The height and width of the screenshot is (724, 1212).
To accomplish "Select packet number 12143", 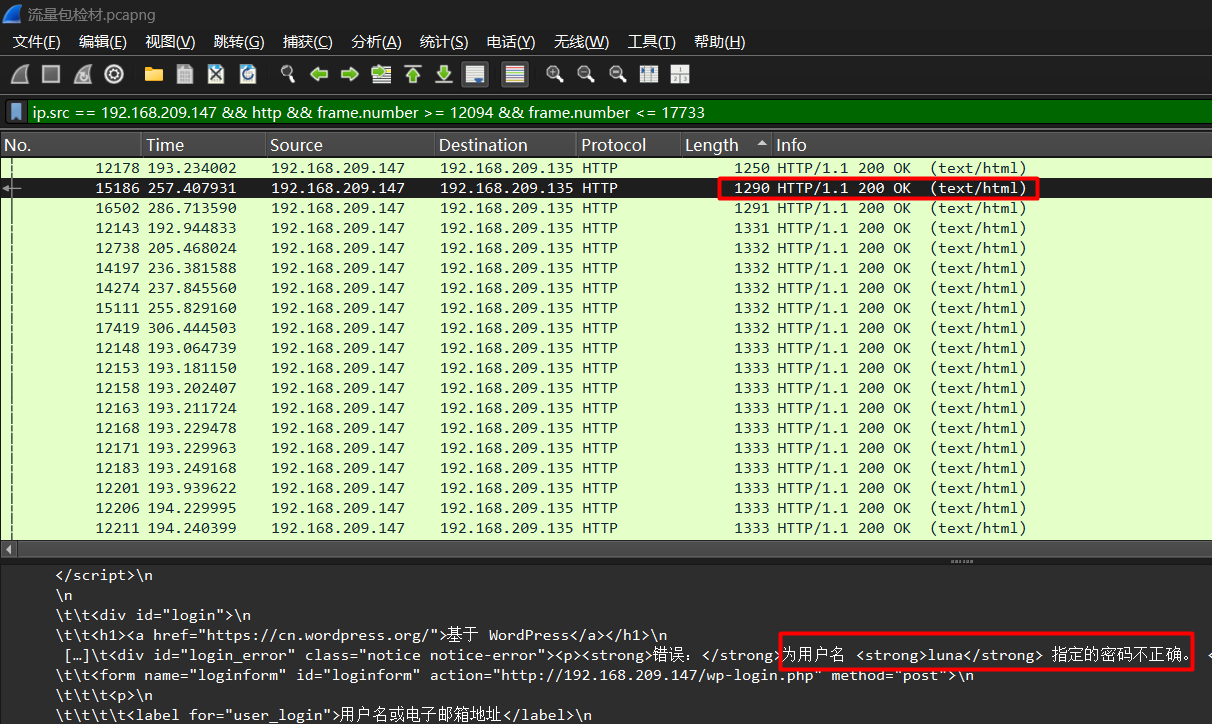I will (x=606, y=228).
